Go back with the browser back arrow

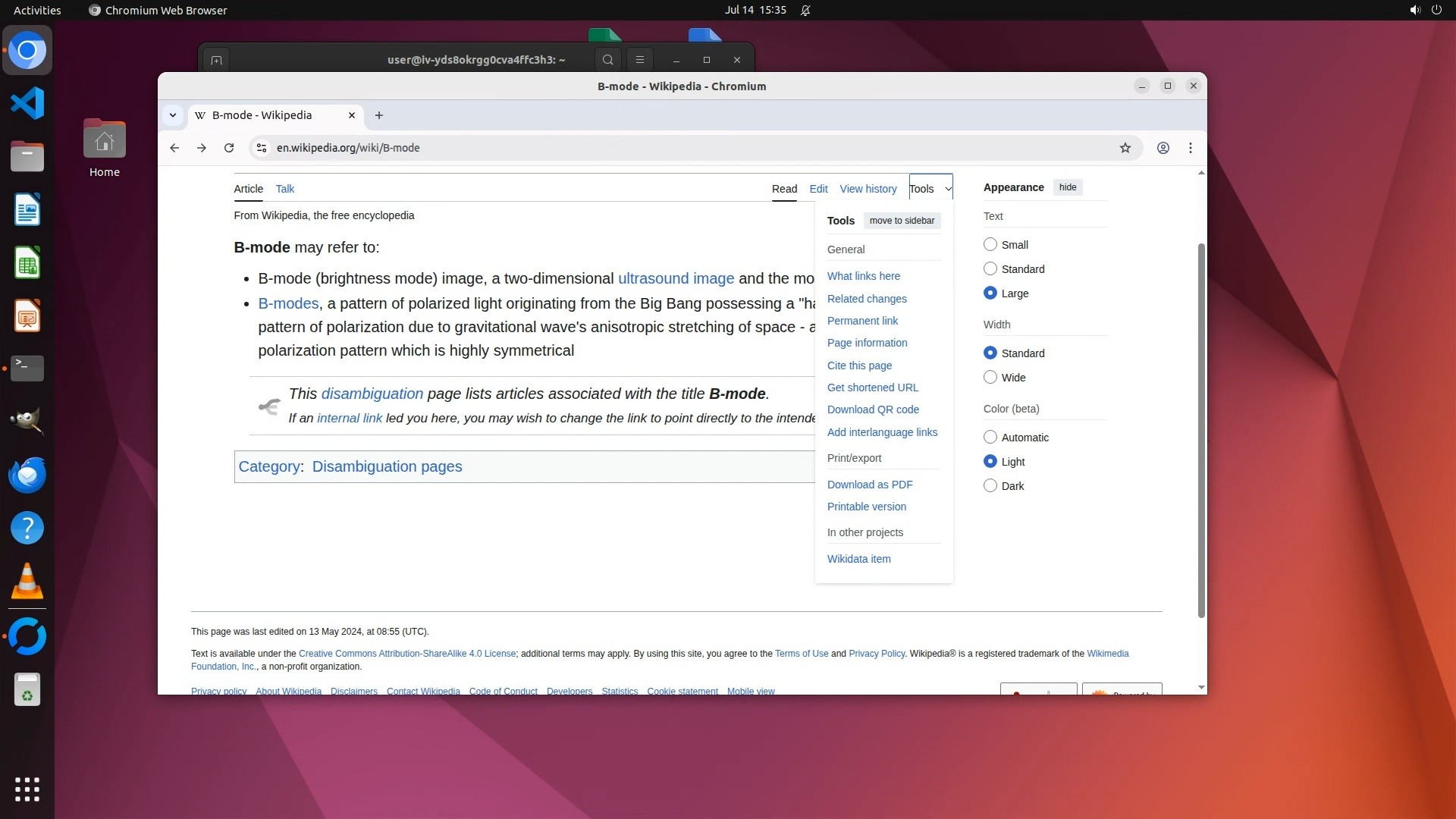point(174,148)
